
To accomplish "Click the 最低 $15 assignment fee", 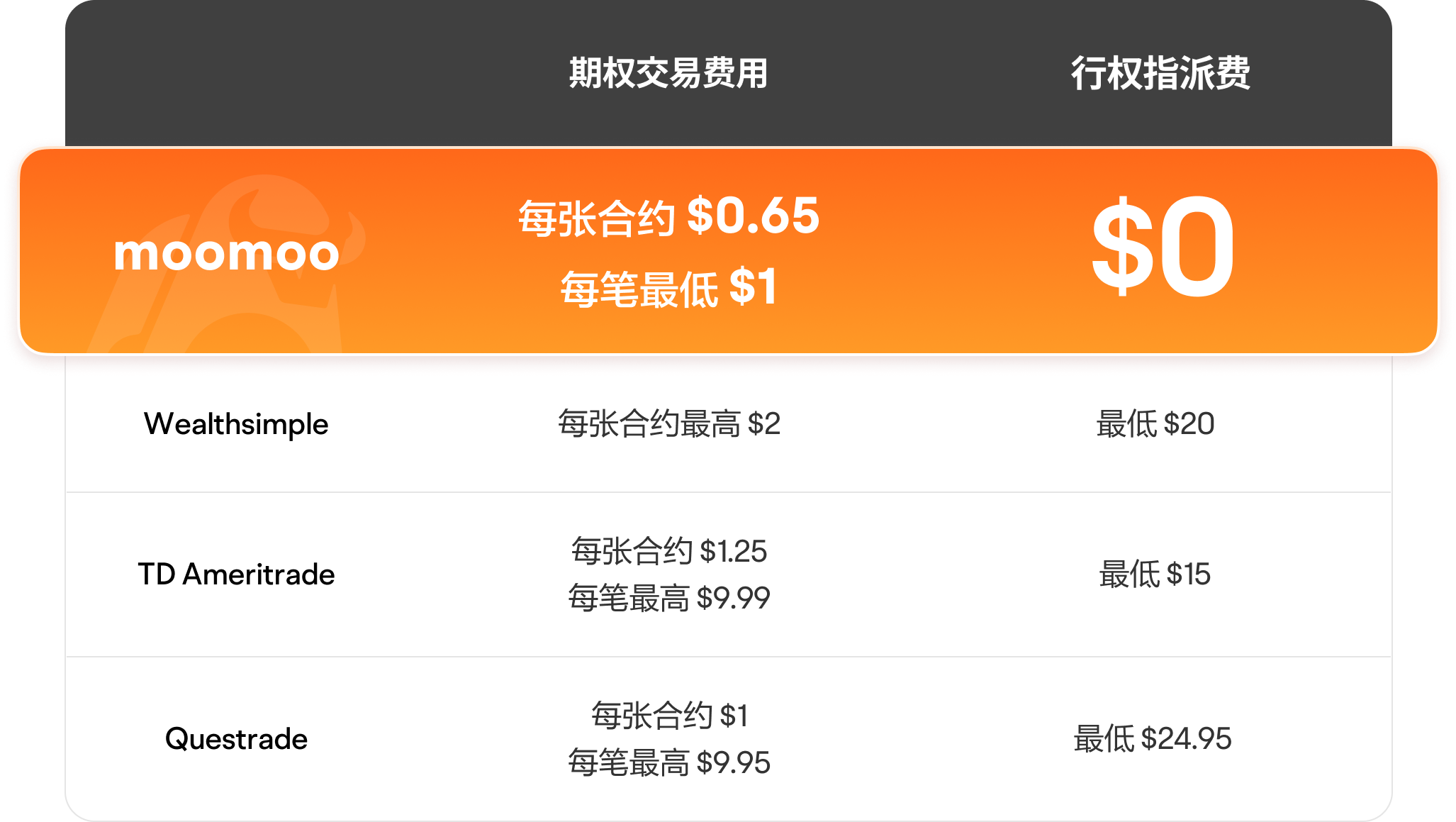I will pos(1155,574).
